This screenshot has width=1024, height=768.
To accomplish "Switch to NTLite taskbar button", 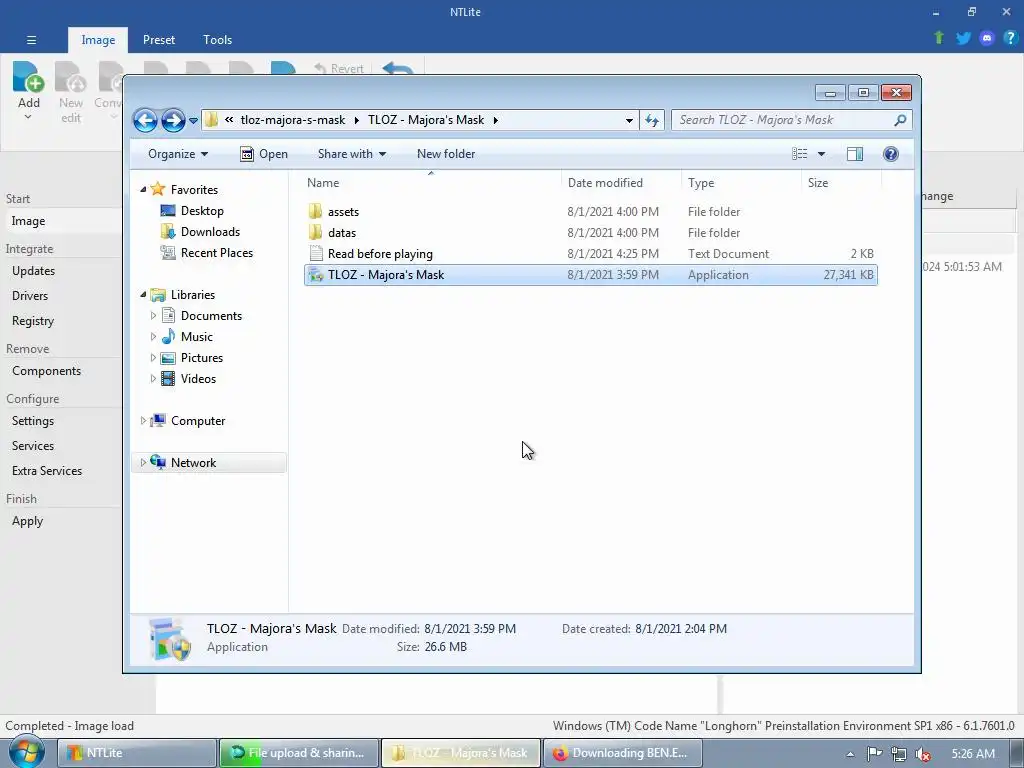I will tap(136, 753).
